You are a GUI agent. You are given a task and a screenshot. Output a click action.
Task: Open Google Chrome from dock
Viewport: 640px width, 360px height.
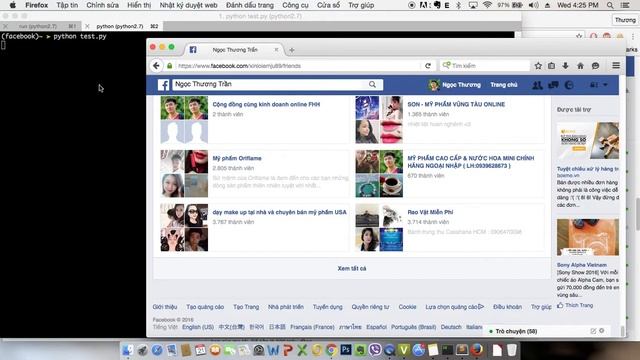pos(331,350)
